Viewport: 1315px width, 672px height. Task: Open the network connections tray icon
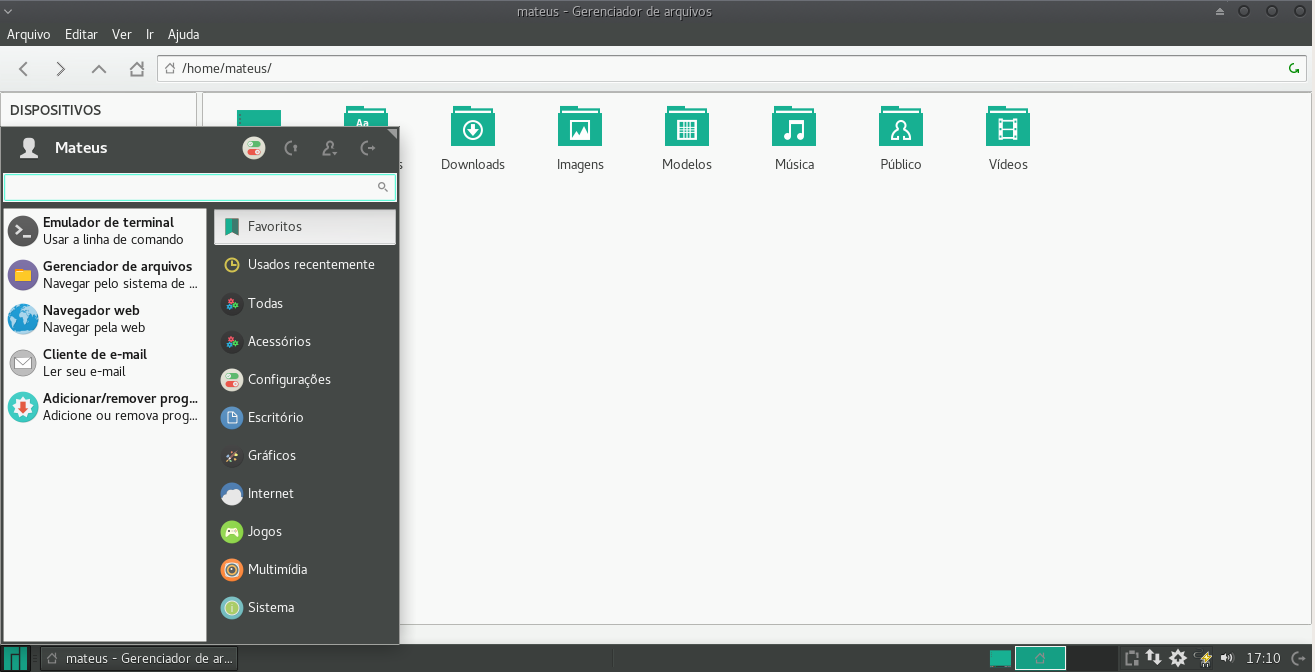pos(1154,658)
